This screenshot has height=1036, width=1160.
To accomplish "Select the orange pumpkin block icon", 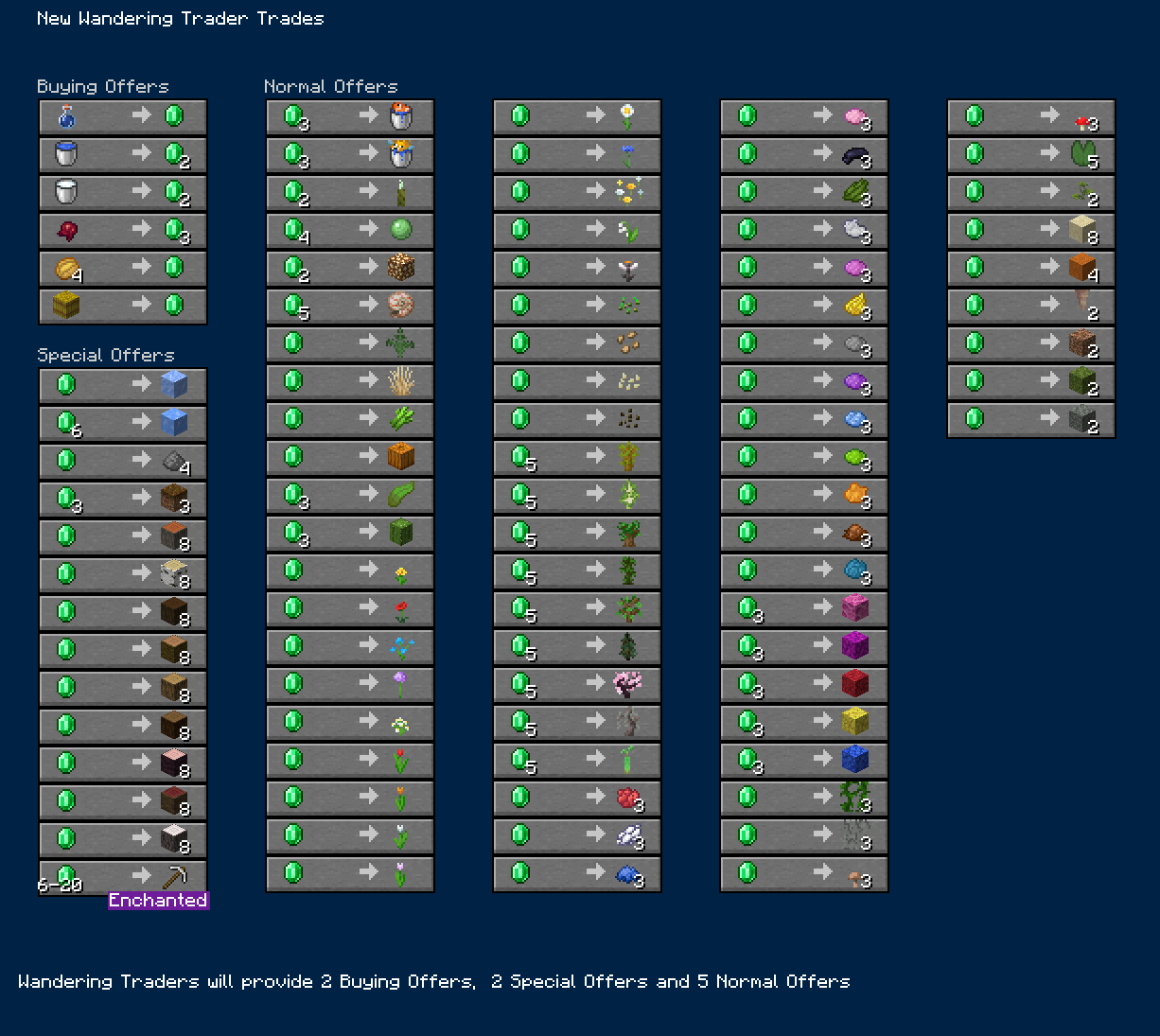I will (x=401, y=457).
